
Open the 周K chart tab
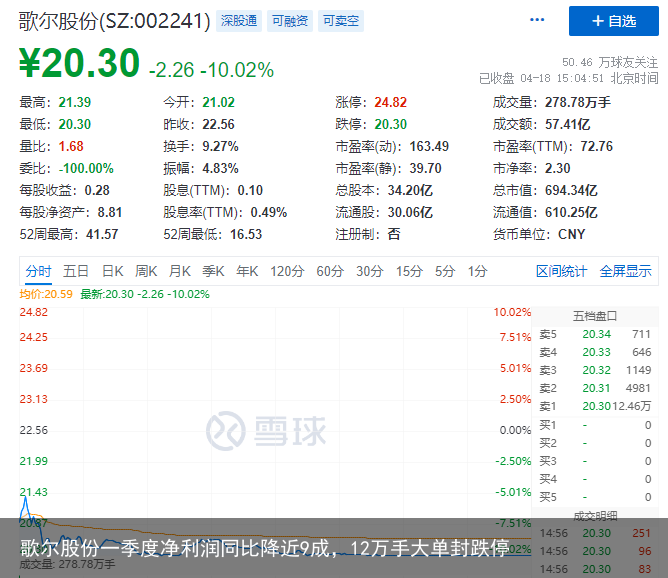point(146,271)
